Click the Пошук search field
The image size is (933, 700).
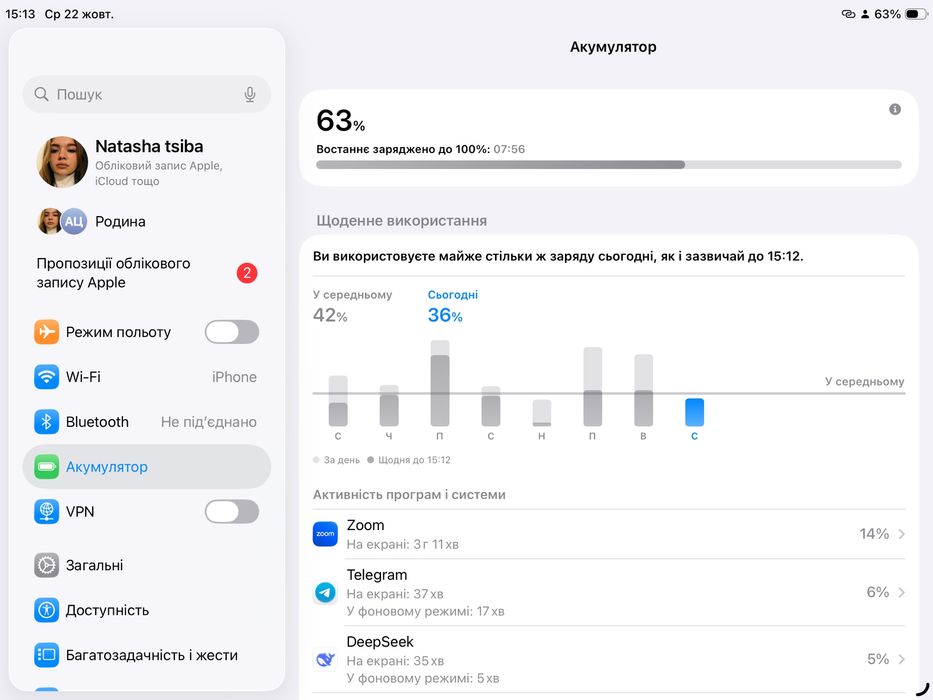(x=146, y=94)
